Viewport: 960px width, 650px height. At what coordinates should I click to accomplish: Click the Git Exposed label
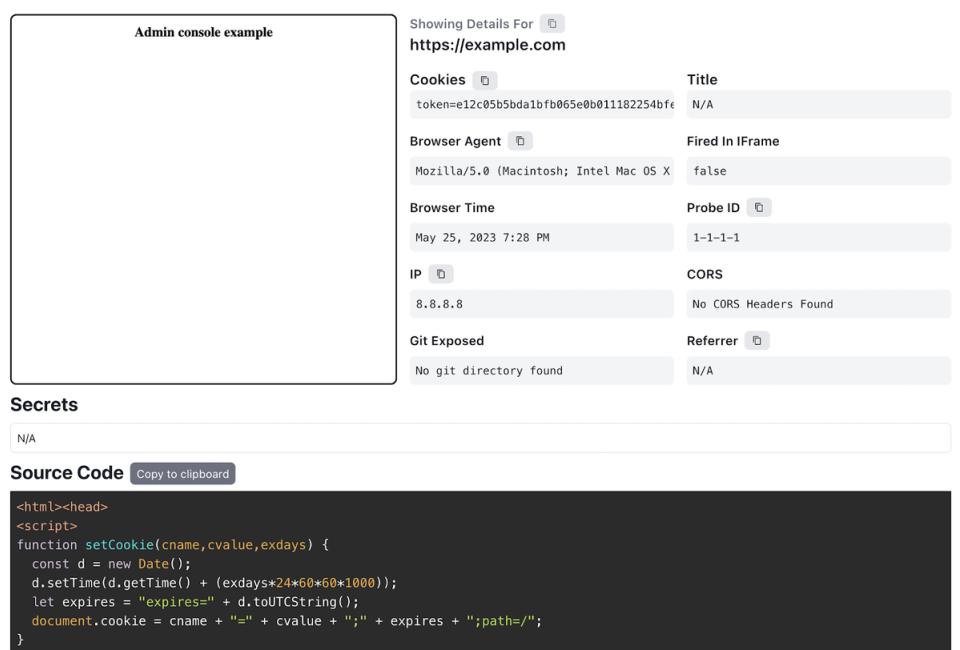447,341
